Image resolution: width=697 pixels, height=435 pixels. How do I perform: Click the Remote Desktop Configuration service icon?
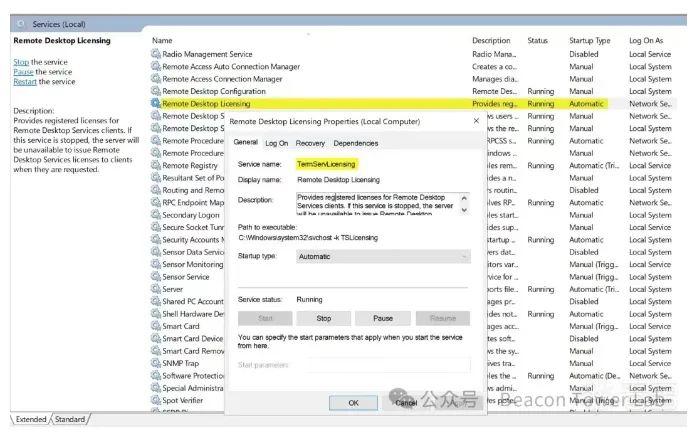coord(156,91)
